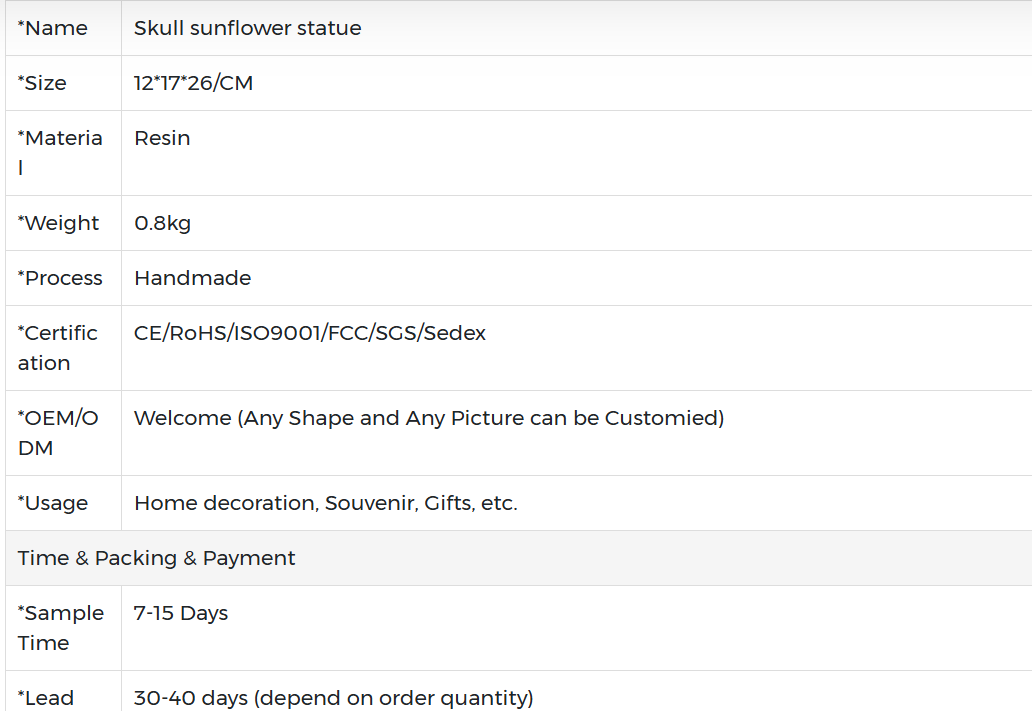The image size is (1032, 711).
Task: Select the "7-15 Days" sample time value
Action: point(181,613)
